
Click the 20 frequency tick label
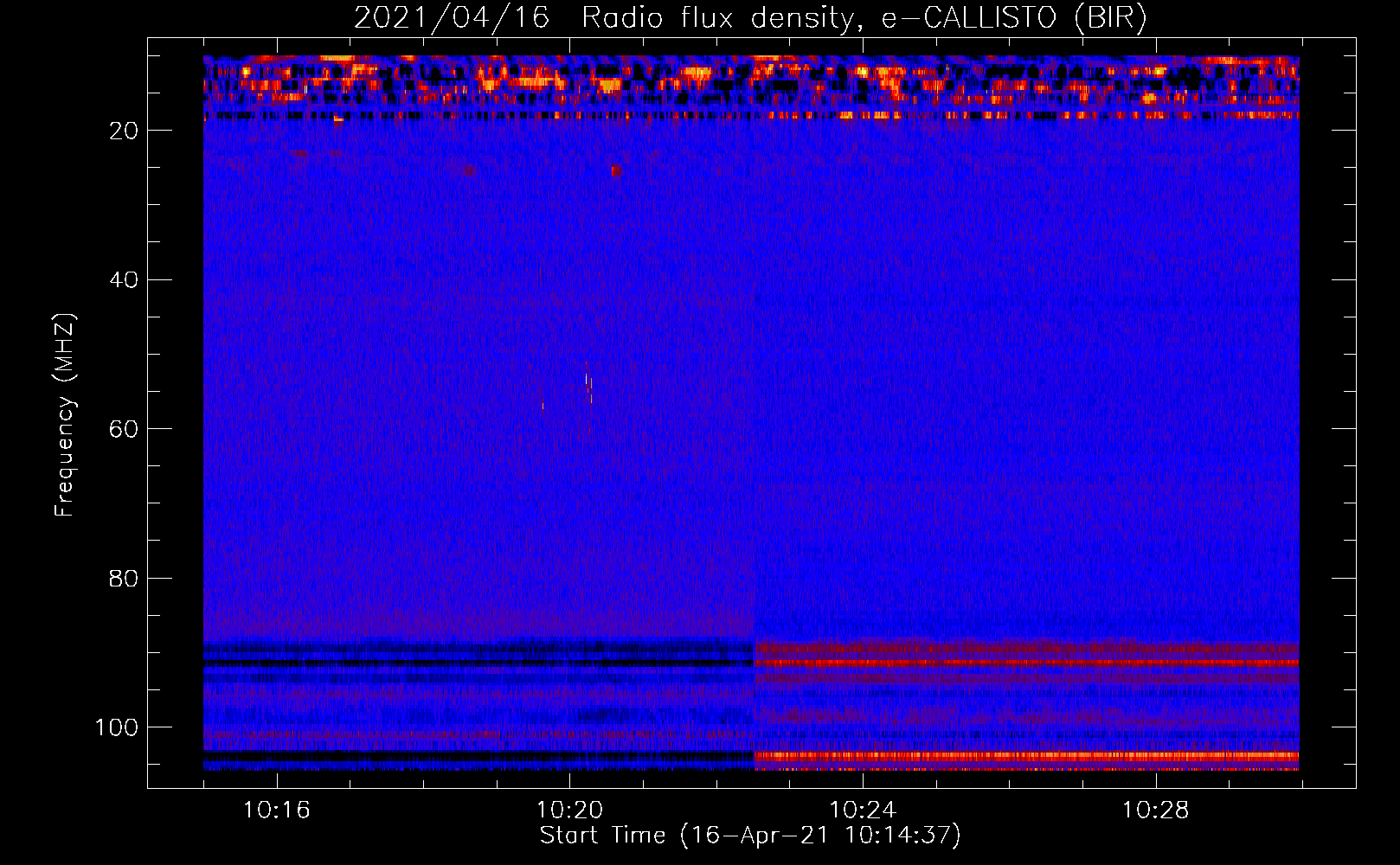pos(124,131)
